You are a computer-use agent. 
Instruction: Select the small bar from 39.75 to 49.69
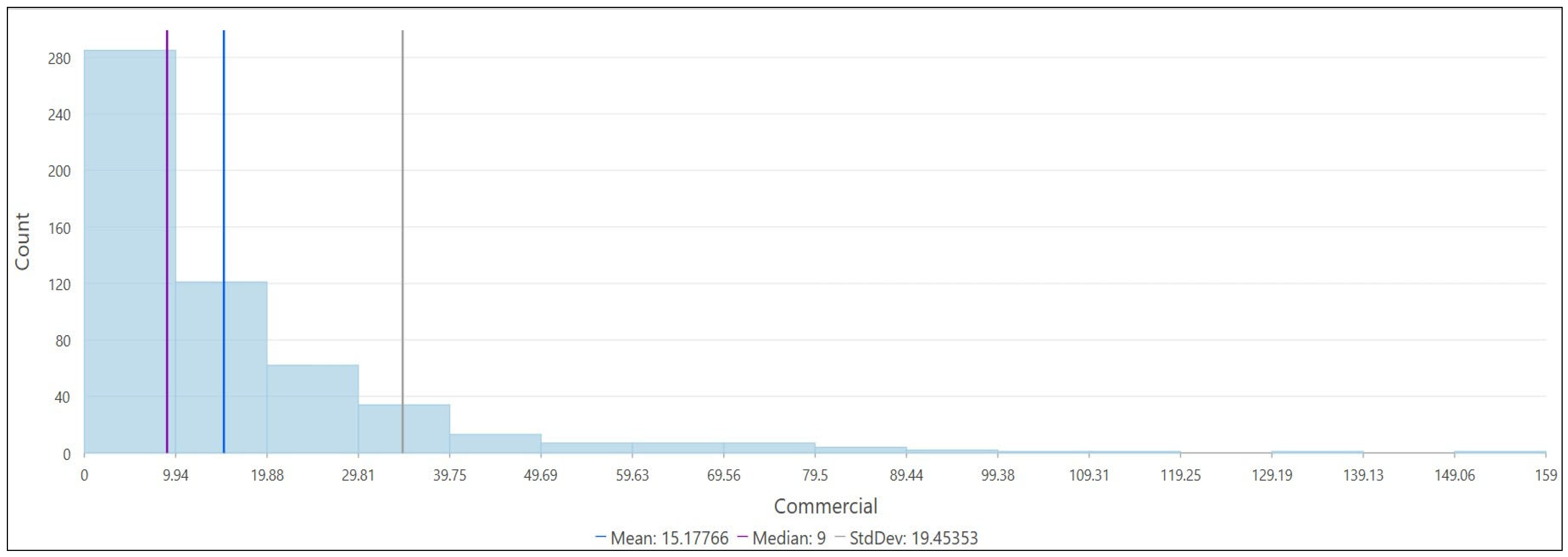click(495, 444)
